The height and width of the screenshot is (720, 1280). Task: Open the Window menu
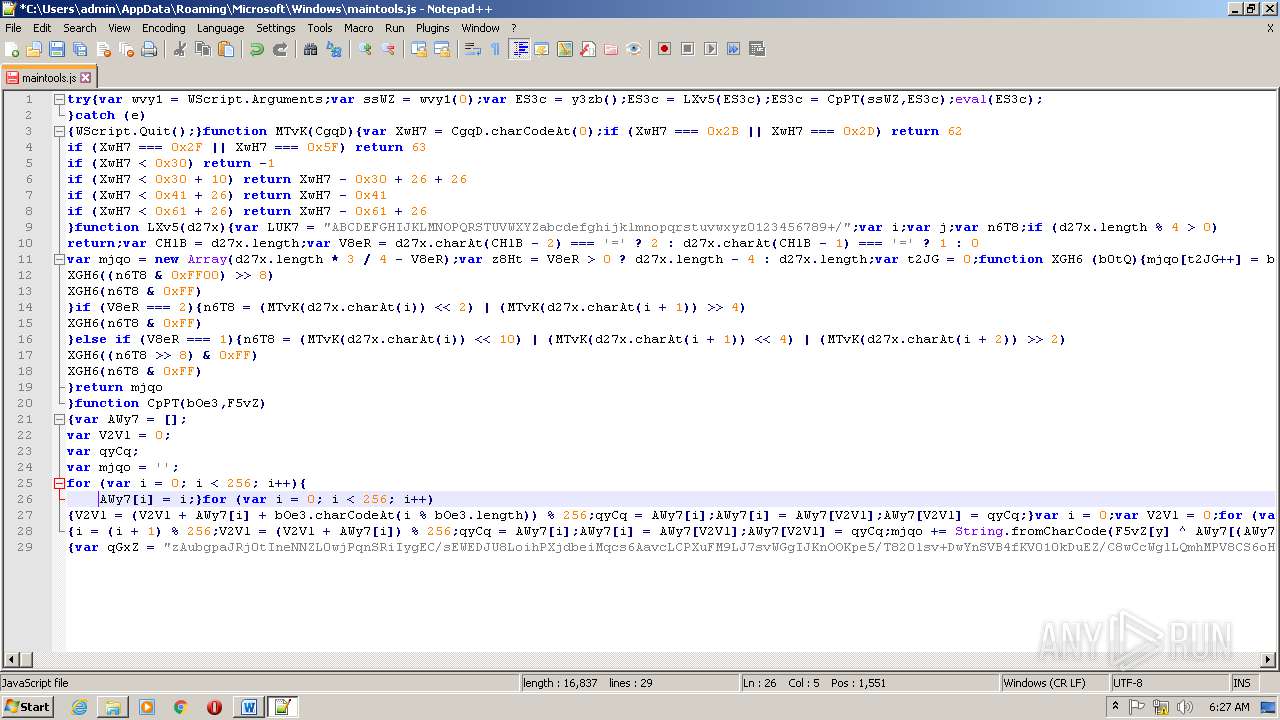coord(480,28)
